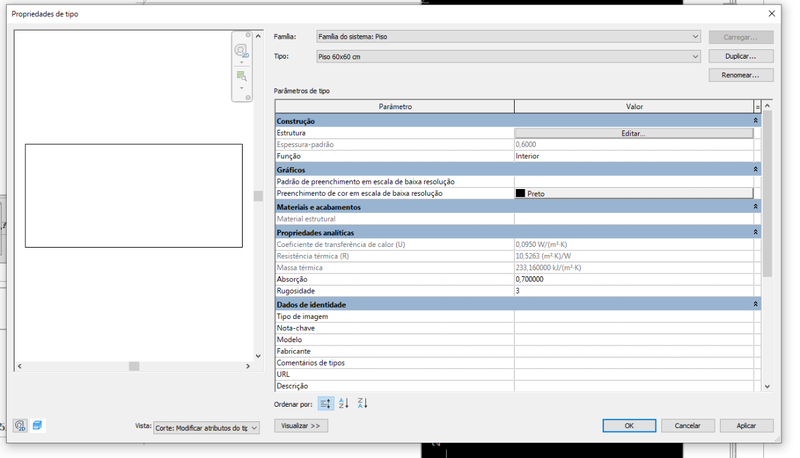The width and height of the screenshot is (800, 458).
Task: Click Editar button for Estrutura
Action: point(633,133)
